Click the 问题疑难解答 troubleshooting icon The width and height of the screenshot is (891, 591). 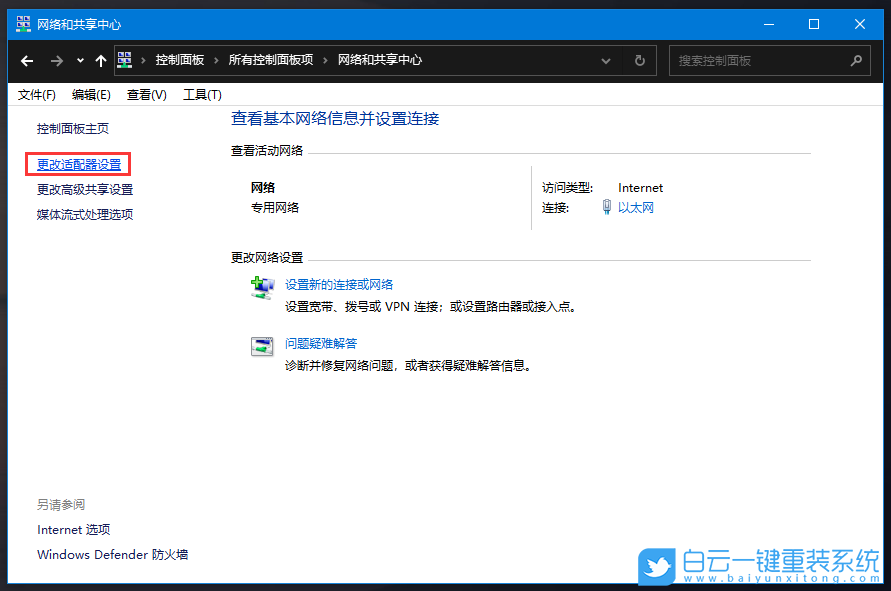[262, 346]
